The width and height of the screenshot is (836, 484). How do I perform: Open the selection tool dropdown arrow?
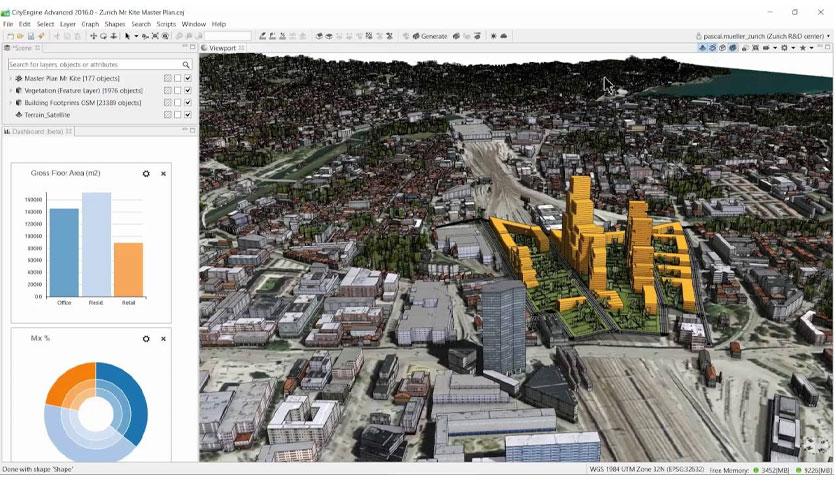pos(136,36)
